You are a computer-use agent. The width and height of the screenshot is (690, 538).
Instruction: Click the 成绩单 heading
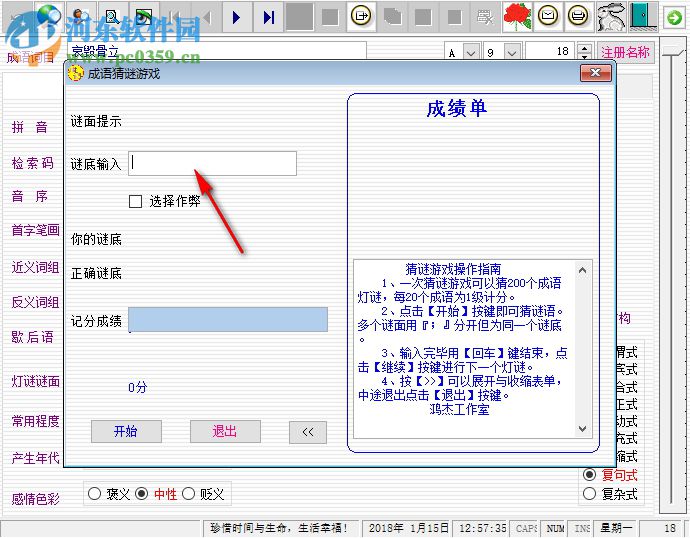(457, 108)
